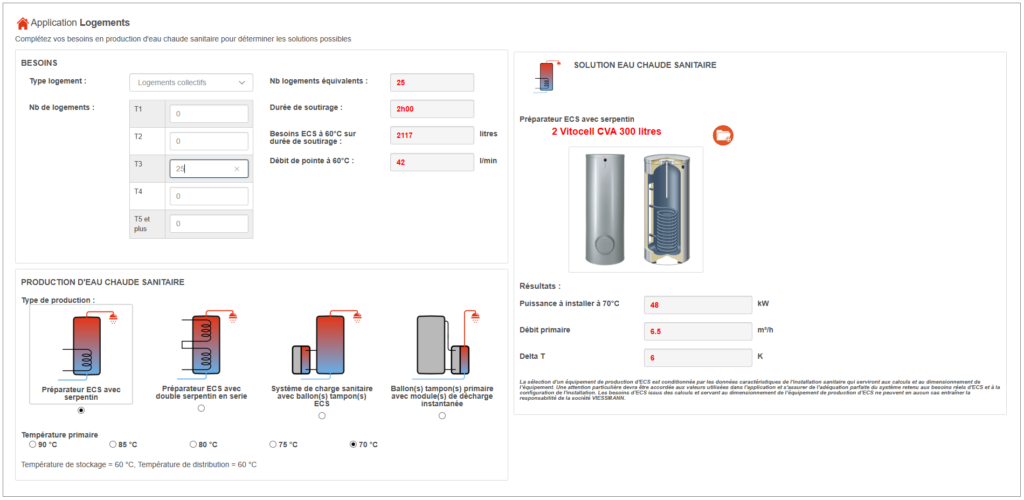Click the T1 number of dwellings field

point(208,114)
